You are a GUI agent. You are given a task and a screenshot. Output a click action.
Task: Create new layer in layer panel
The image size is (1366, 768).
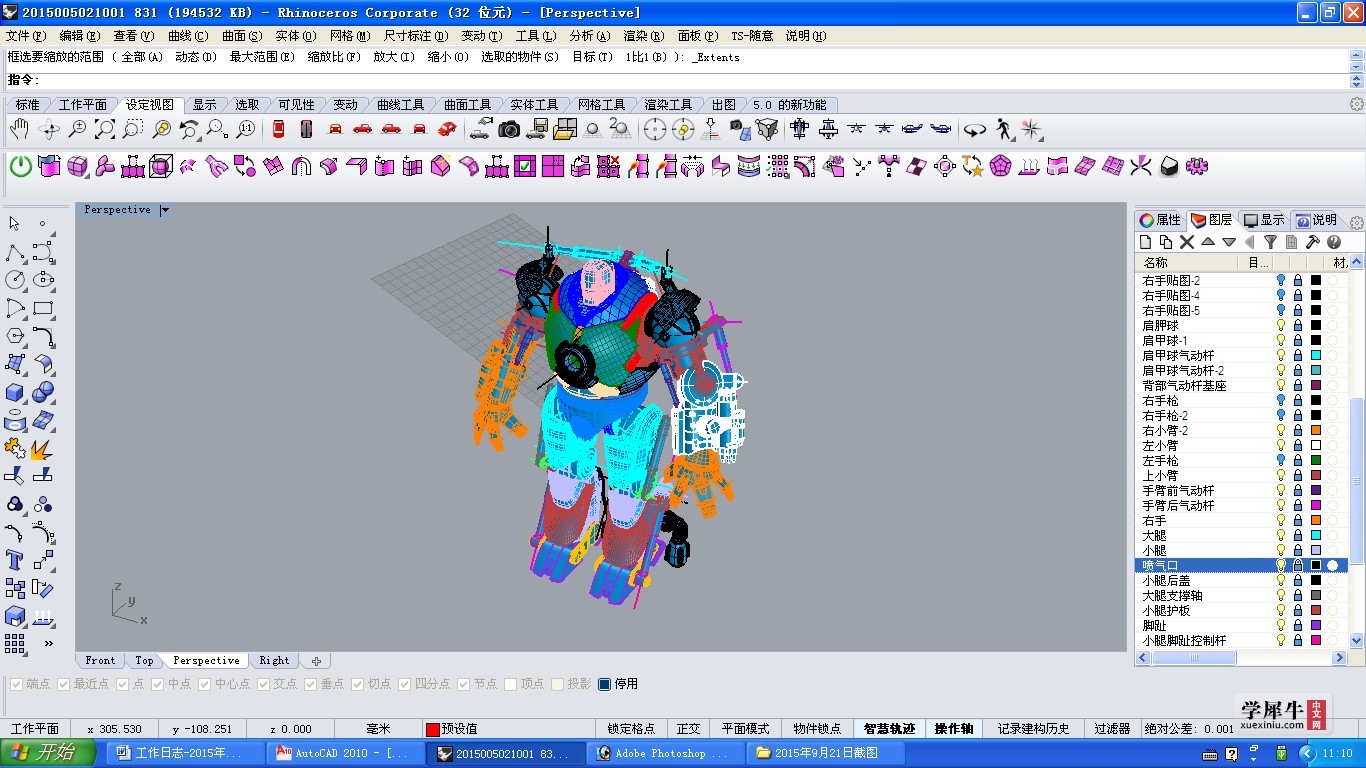pyautogui.click(x=1146, y=242)
